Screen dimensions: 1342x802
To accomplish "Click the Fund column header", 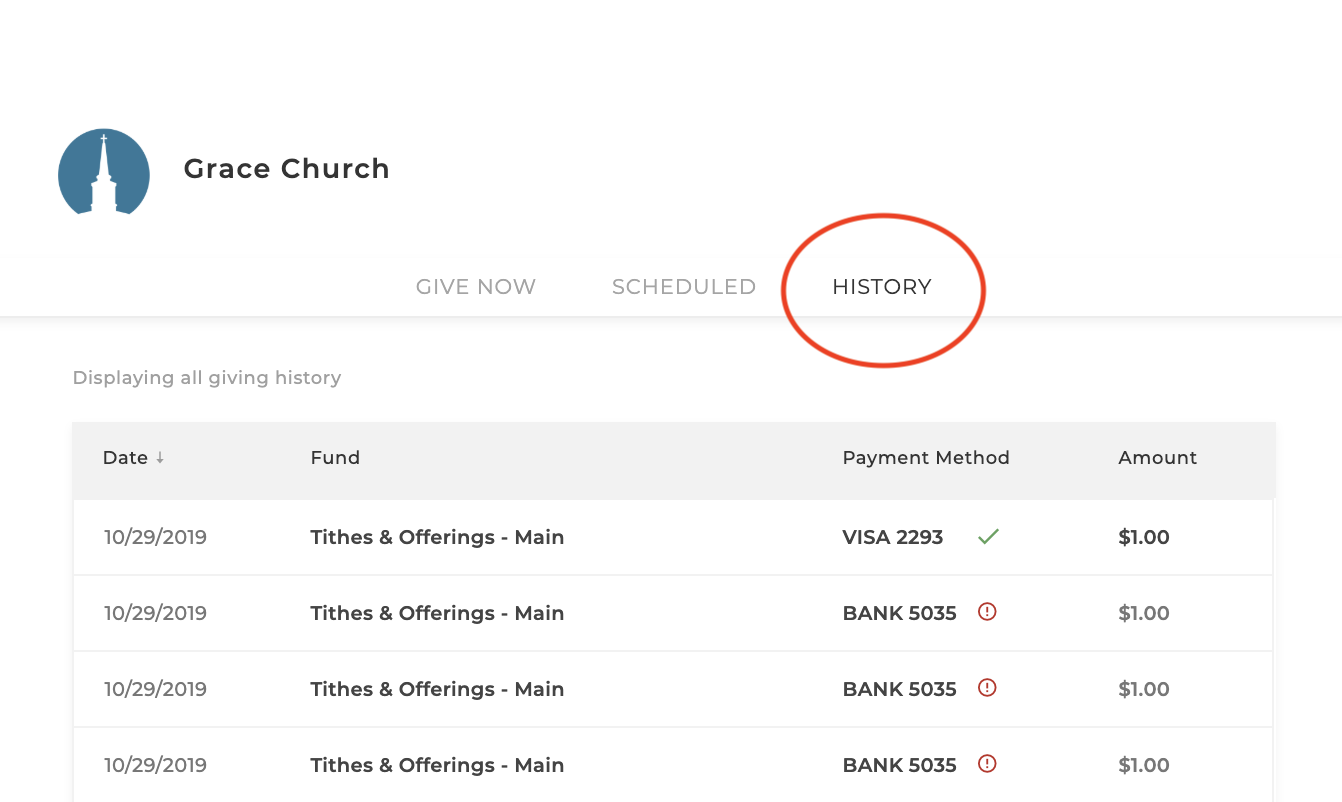I will 335,458.
